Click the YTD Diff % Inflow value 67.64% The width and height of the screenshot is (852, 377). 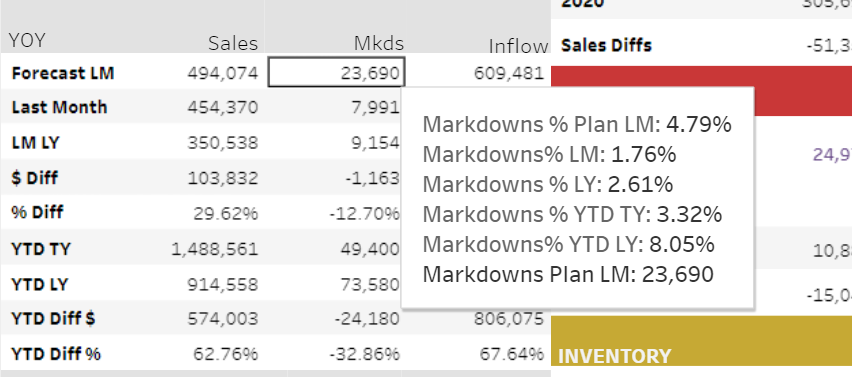(512, 354)
